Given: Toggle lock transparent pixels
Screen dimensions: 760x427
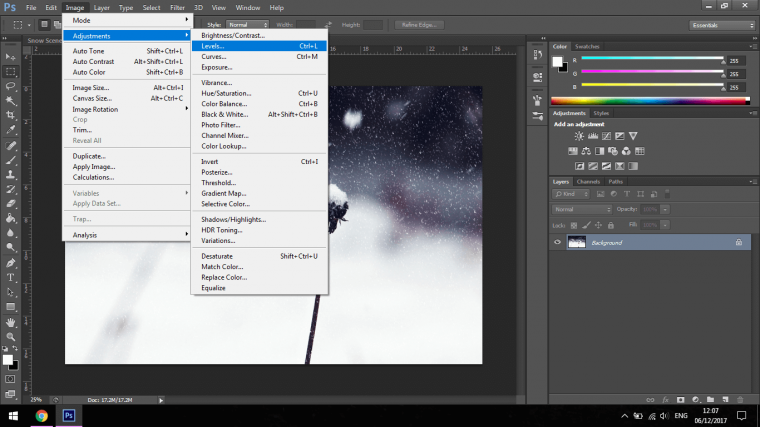Looking at the screenshot, I should [x=574, y=225].
